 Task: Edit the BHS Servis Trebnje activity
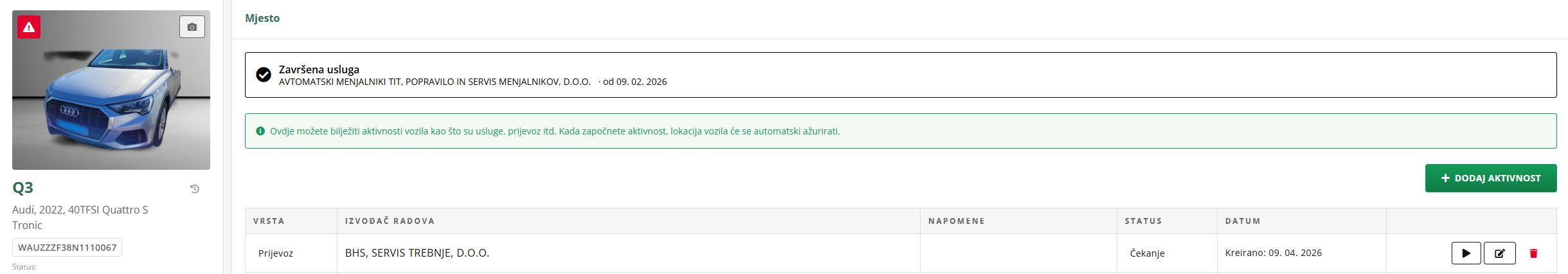pos(1499,253)
